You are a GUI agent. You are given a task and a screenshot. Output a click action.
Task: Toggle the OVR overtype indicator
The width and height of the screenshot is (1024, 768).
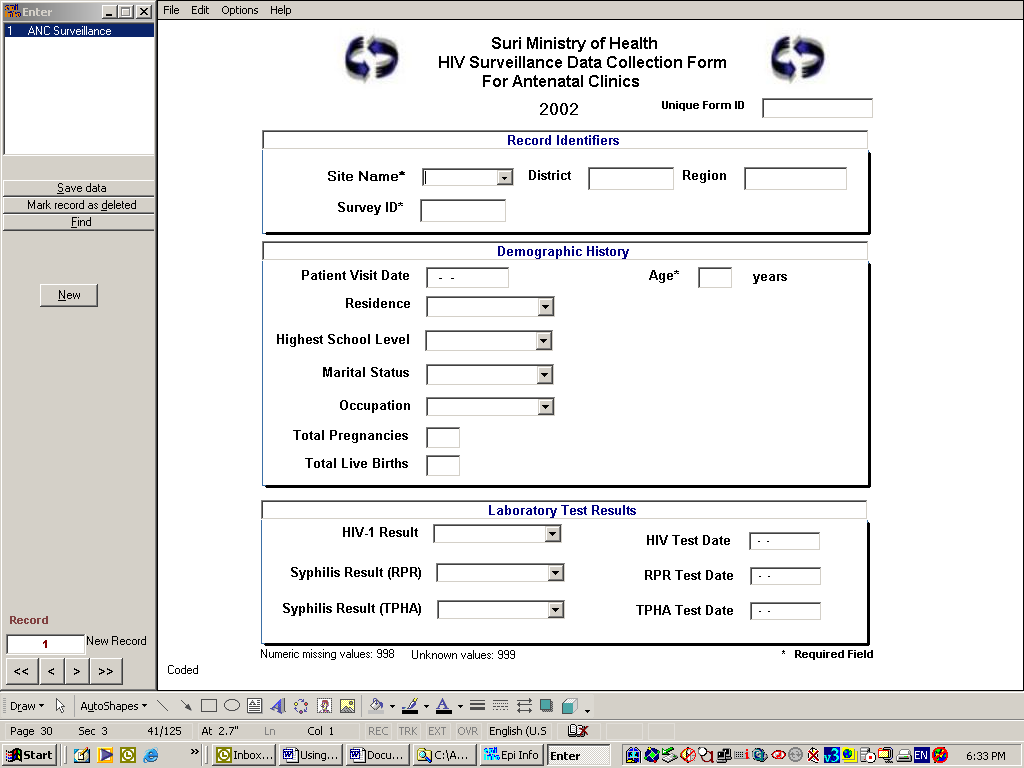click(467, 731)
